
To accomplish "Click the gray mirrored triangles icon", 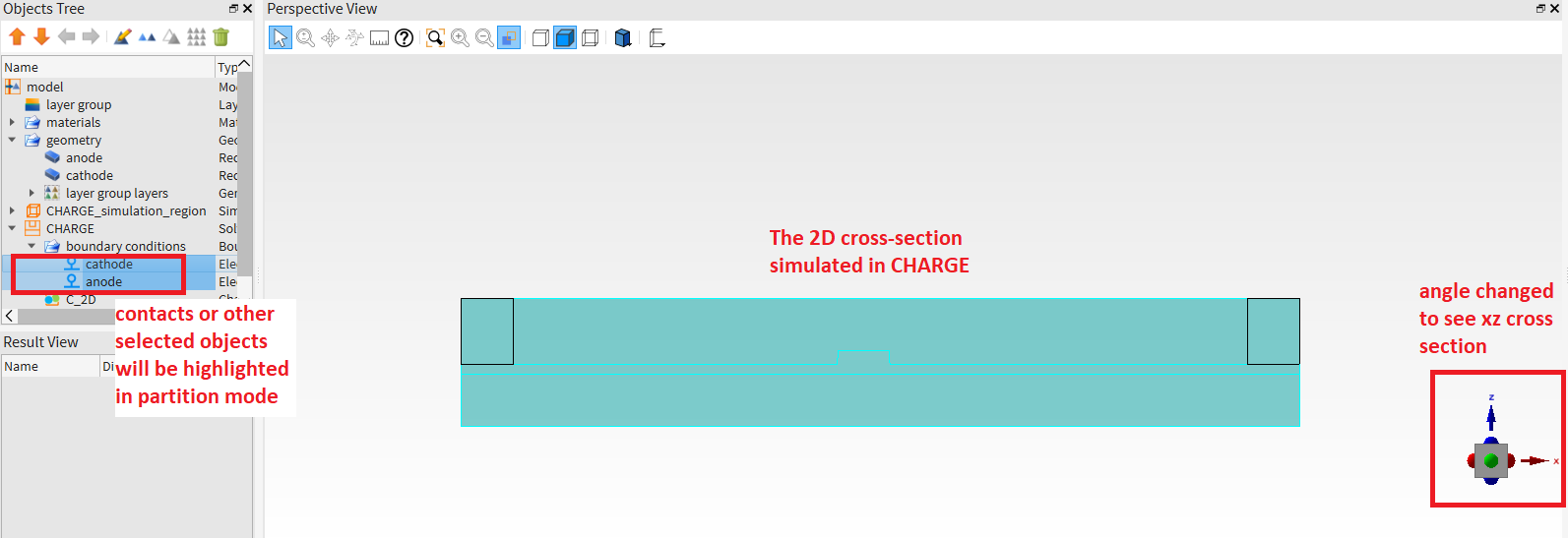I will point(171,37).
